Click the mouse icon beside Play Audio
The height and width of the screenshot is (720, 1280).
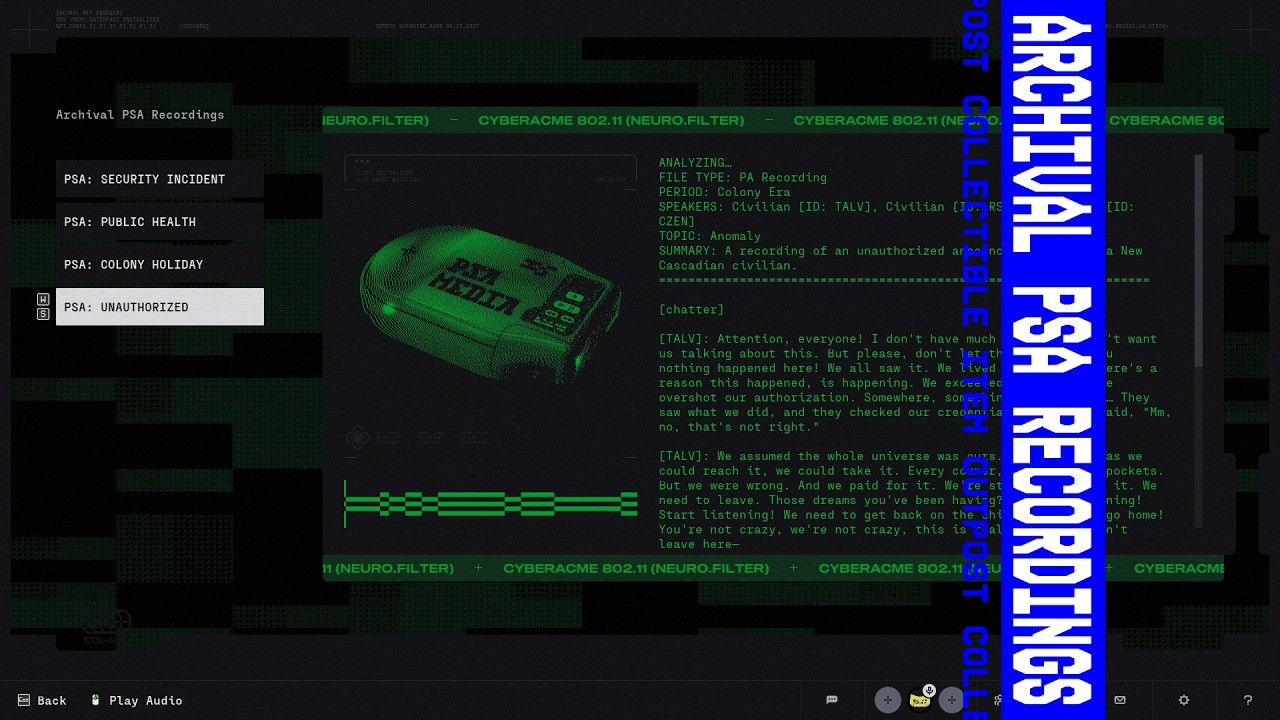(x=96, y=700)
